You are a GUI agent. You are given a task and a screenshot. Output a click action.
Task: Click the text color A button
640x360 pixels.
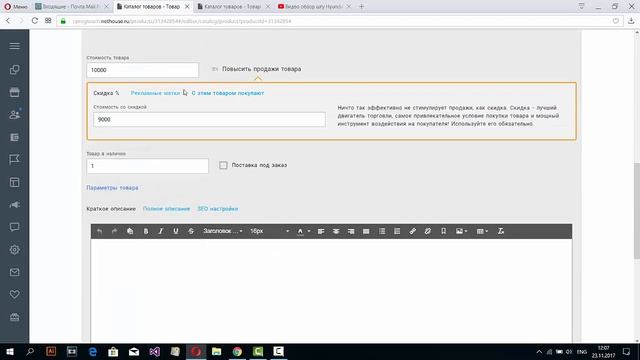pyautogui.click(x=300, y=231)
